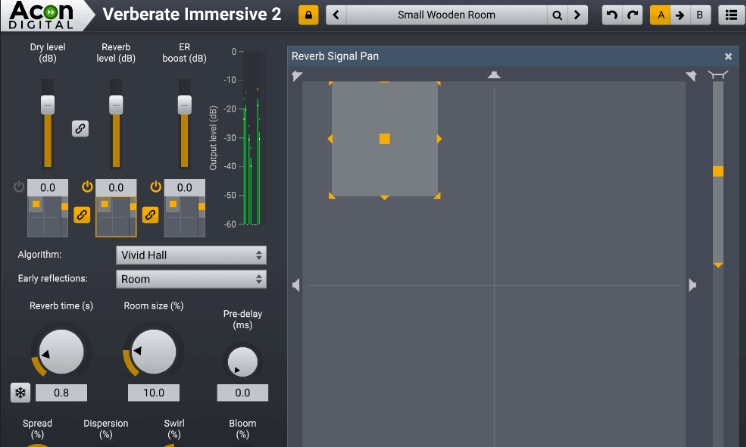The height and width of the screenshot is (447, 746).
Task: Click the preset lock icon
Action: tap(308, 15)
